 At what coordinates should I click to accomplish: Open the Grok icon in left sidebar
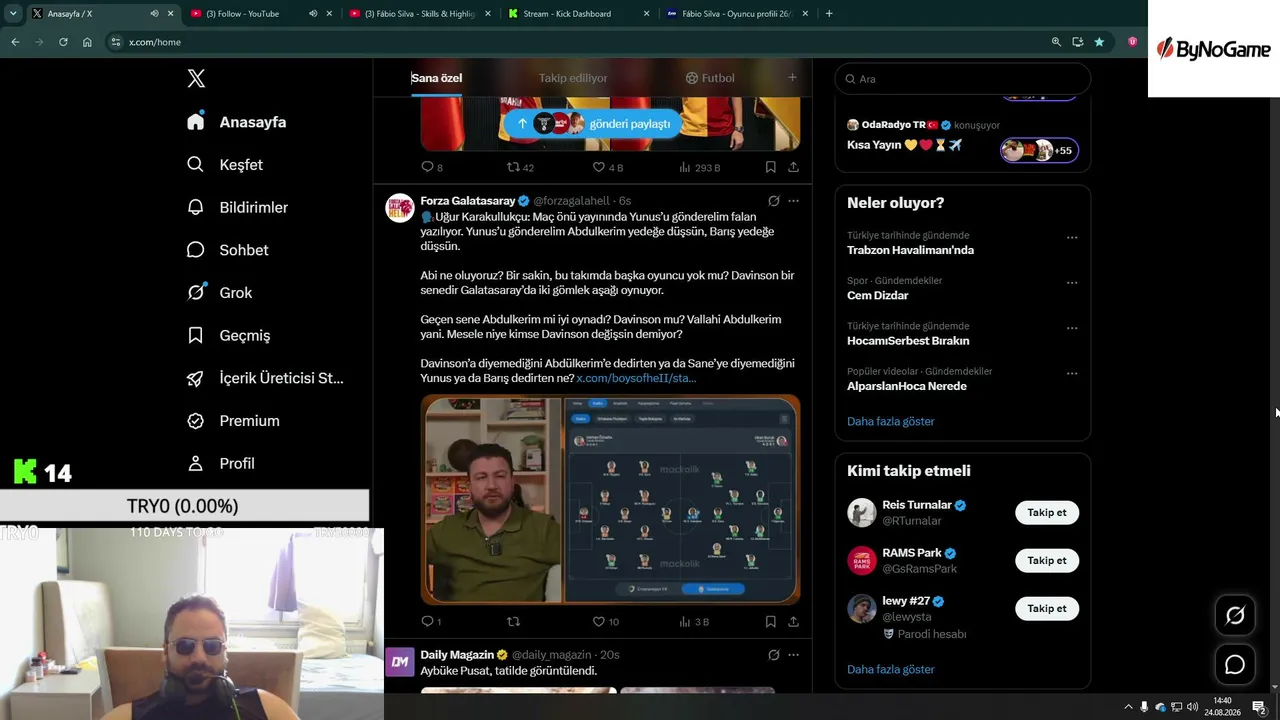pyautogui.click(x=196, y=292)
